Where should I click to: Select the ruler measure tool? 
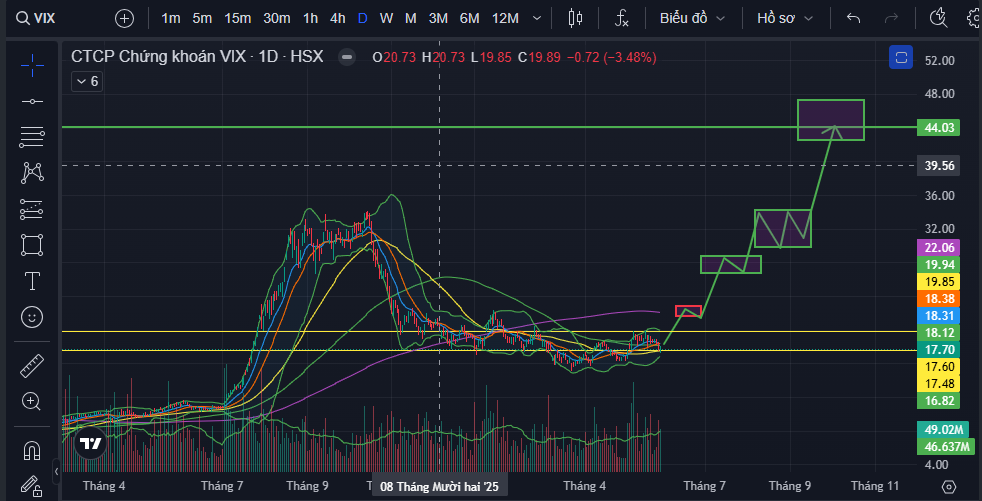coord(32,366)
